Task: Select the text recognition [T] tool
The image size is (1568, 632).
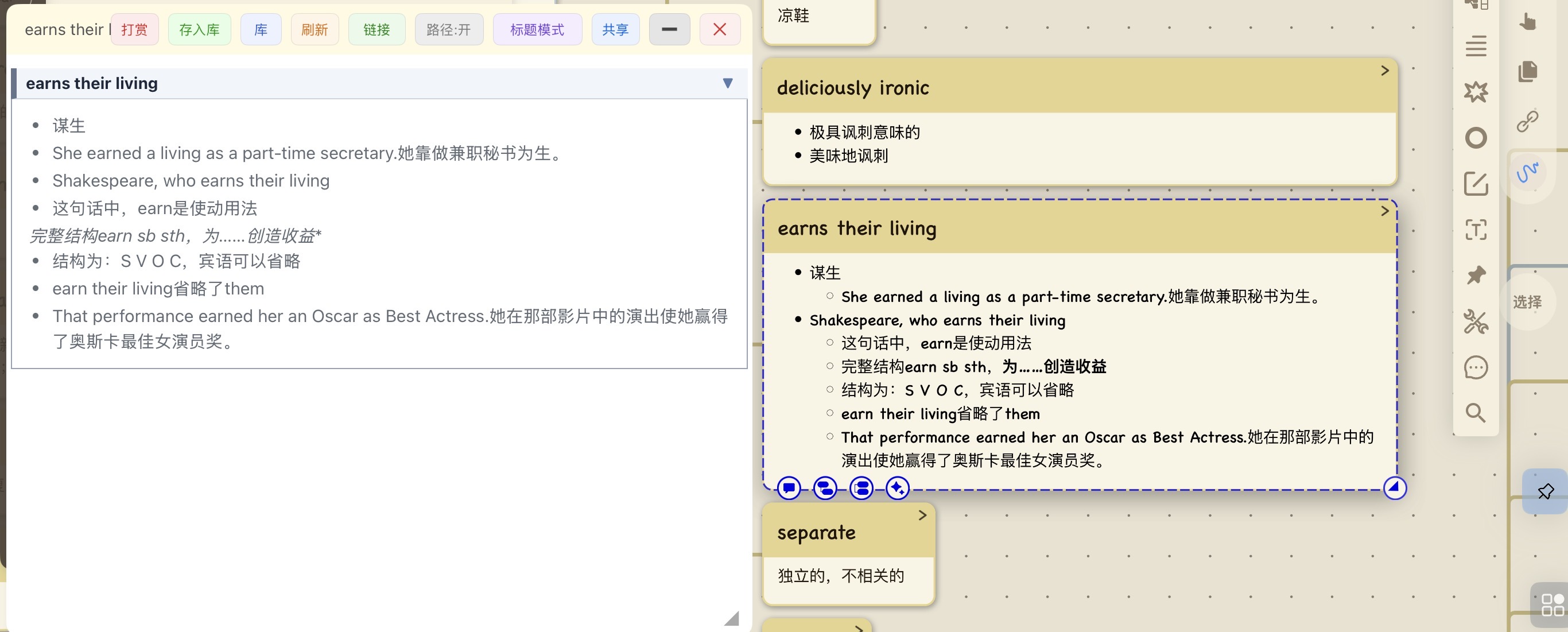Action: pyautogui.click(x=1475, y=230)
